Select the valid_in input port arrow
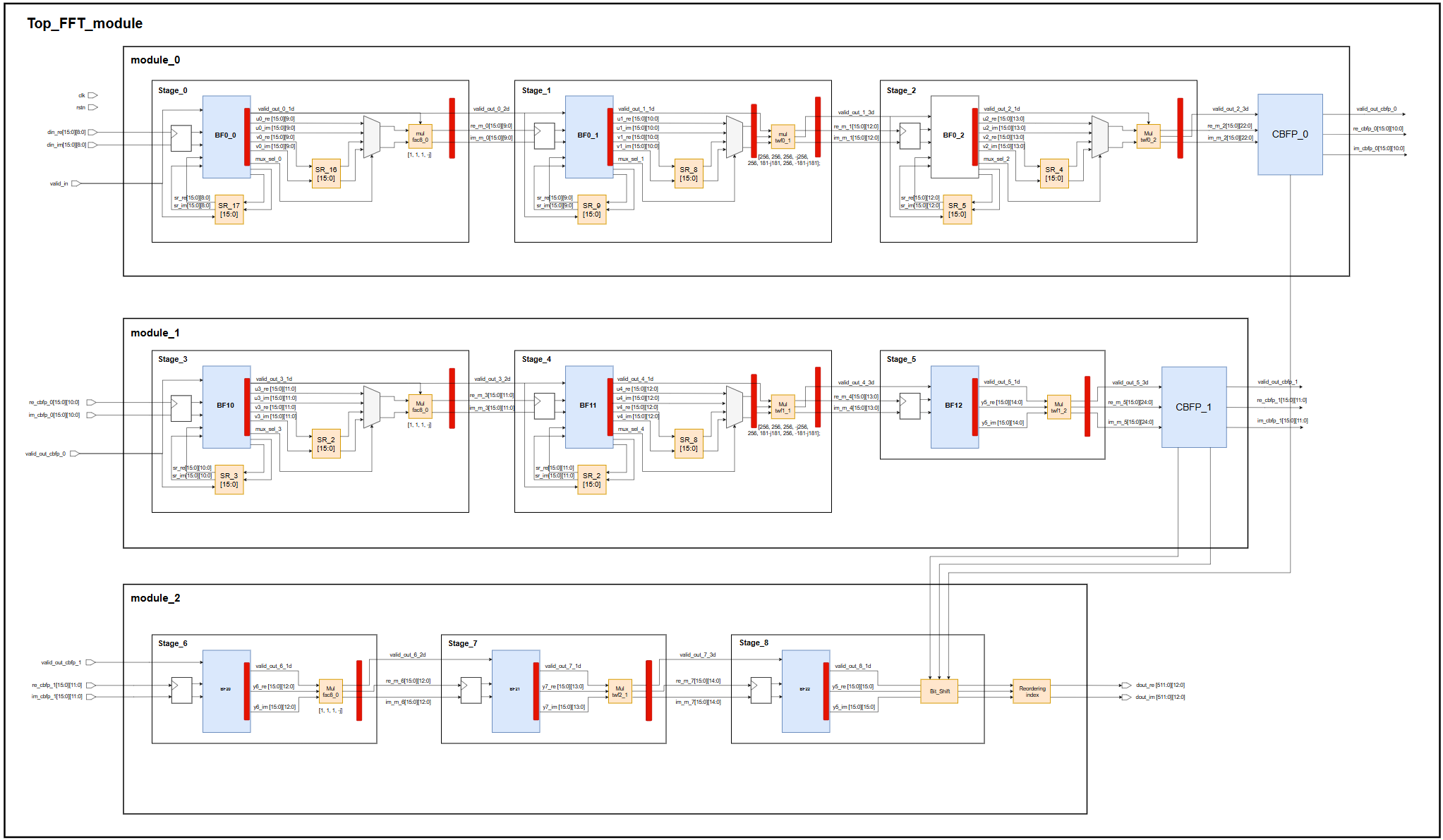The width and height of the screenshot is (1443, 840). tap(76, 183)
